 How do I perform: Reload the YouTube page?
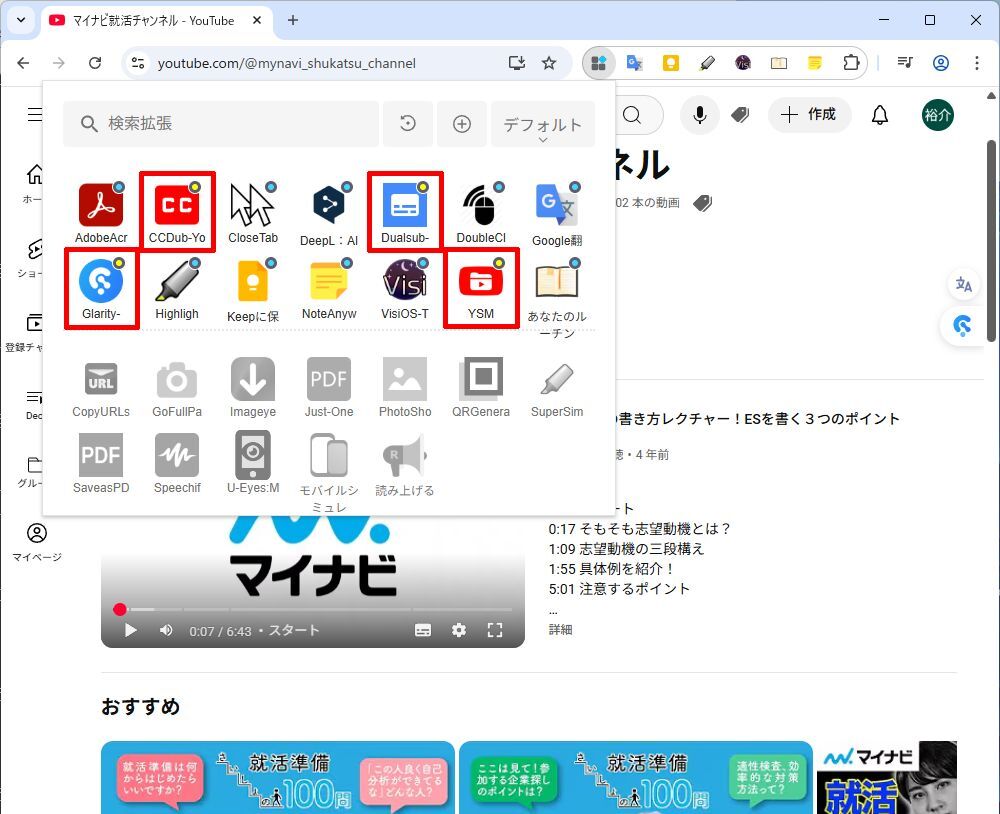pos(95,63)
